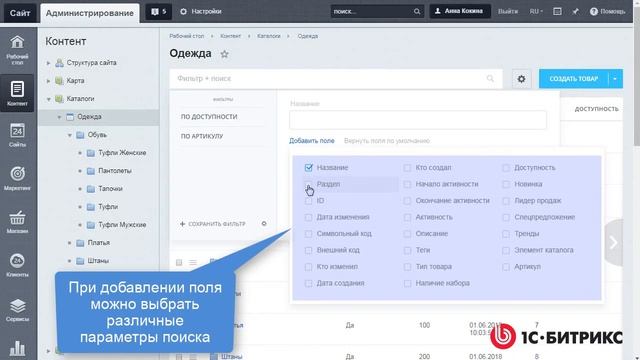This screenshot has width=640, height=360.
Task: Open Настройки in the top bar
Action: click(201, 11)
